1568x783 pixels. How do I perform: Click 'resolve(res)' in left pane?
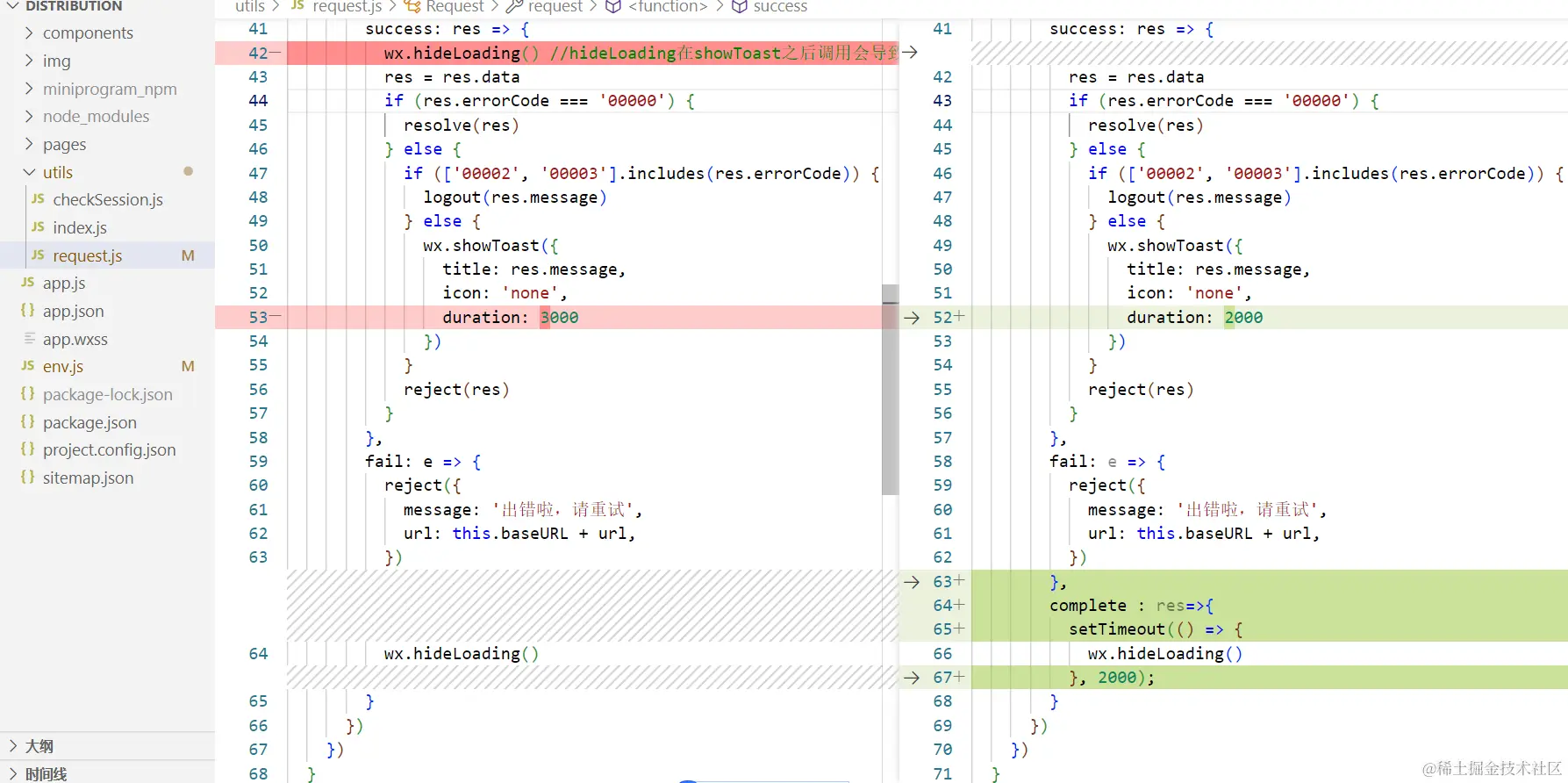click(x=462, y=125)
